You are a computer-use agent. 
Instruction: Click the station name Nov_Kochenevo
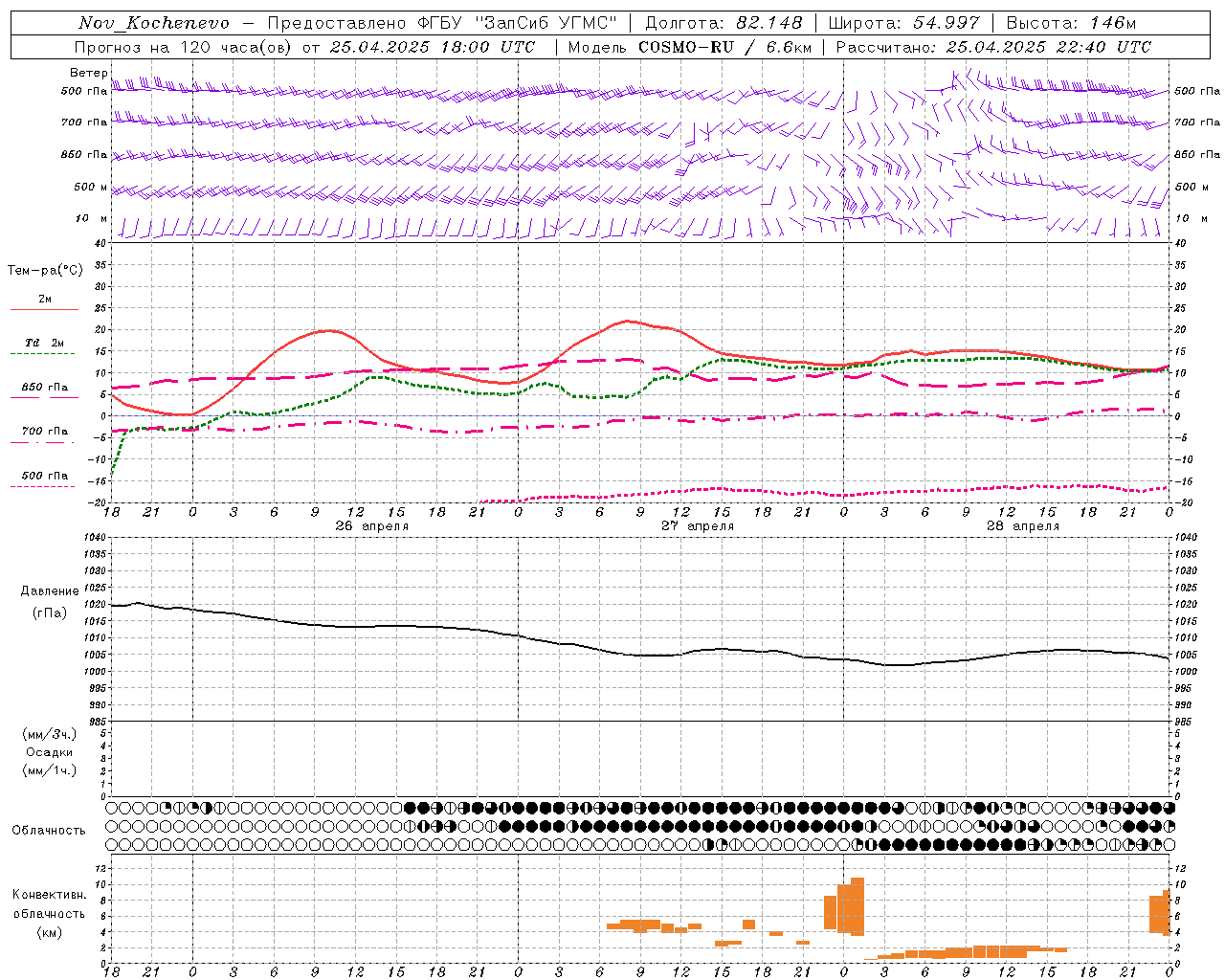[x=154, y=23]
